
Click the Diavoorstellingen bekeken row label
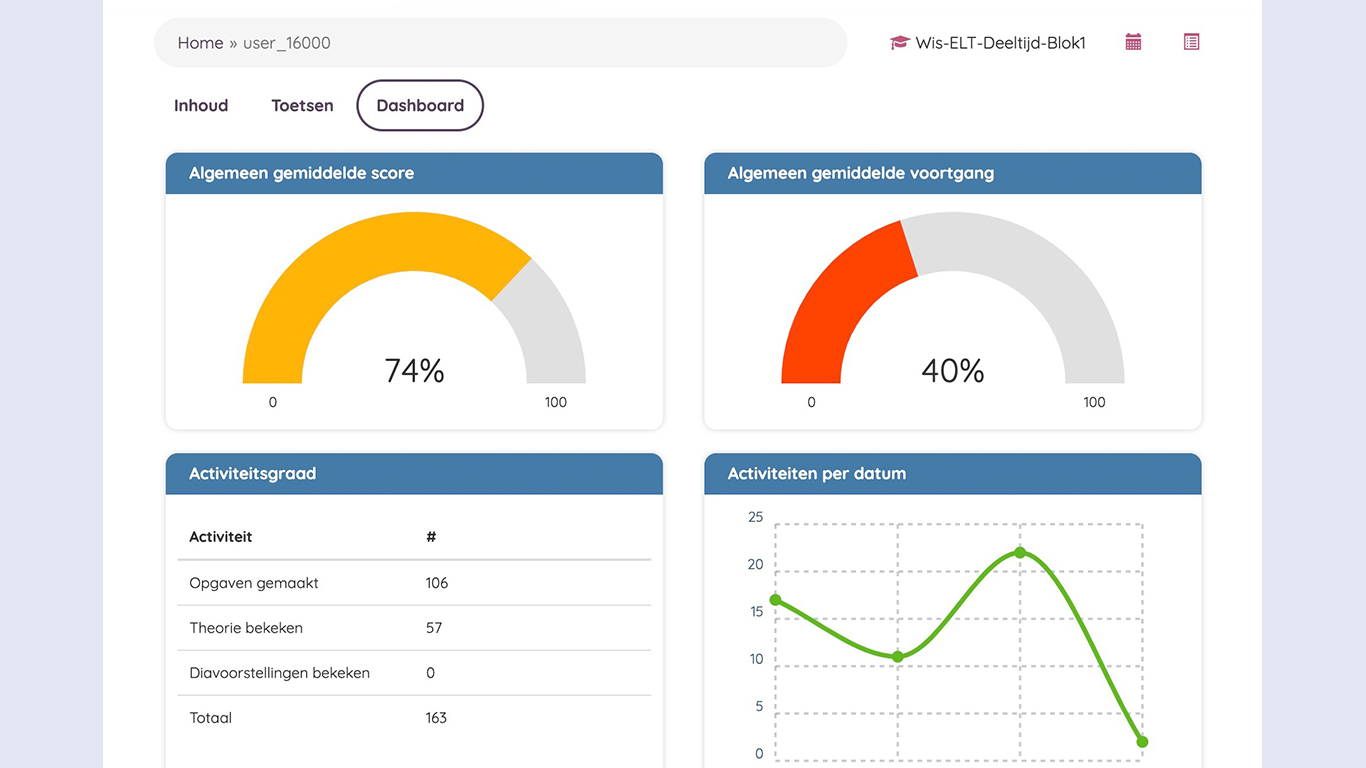pos(280,673)
